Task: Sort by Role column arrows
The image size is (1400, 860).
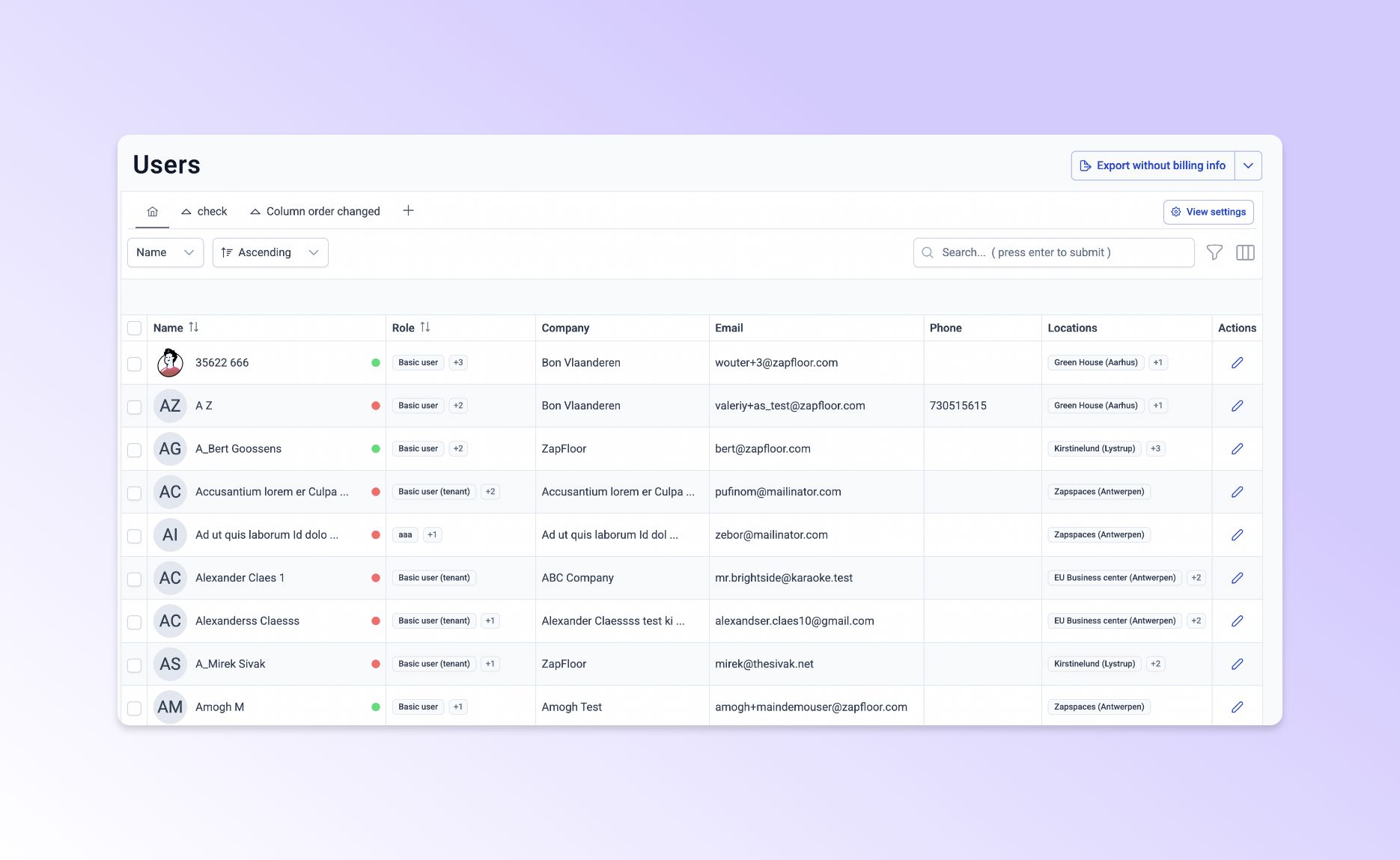Action: pyautogui.click(x=425, y=327)
